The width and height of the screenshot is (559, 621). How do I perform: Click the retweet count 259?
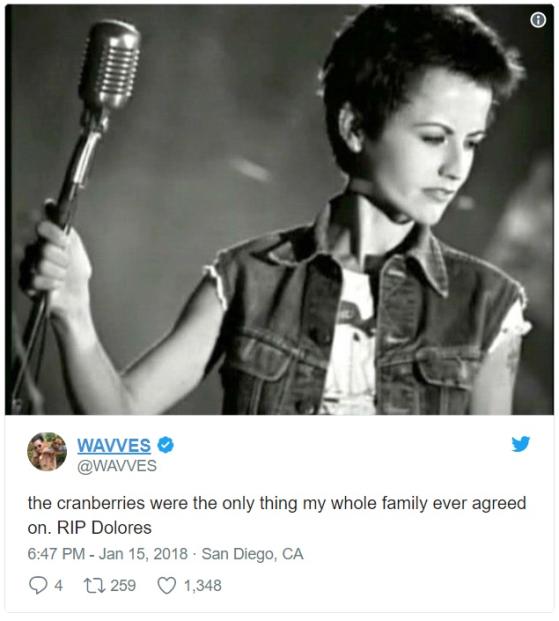click(x=123, y=585)
